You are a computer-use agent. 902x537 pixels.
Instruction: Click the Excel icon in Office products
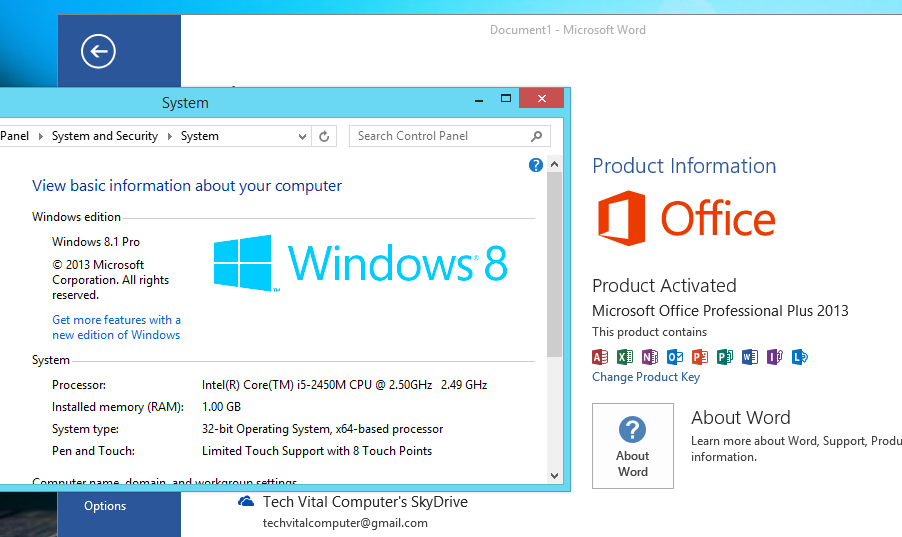[x=625, y=357]
